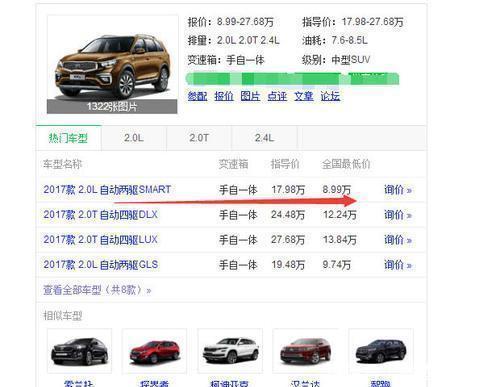Click the 17.98万 guide price cell
500x387 pixels.
point(288,190)
